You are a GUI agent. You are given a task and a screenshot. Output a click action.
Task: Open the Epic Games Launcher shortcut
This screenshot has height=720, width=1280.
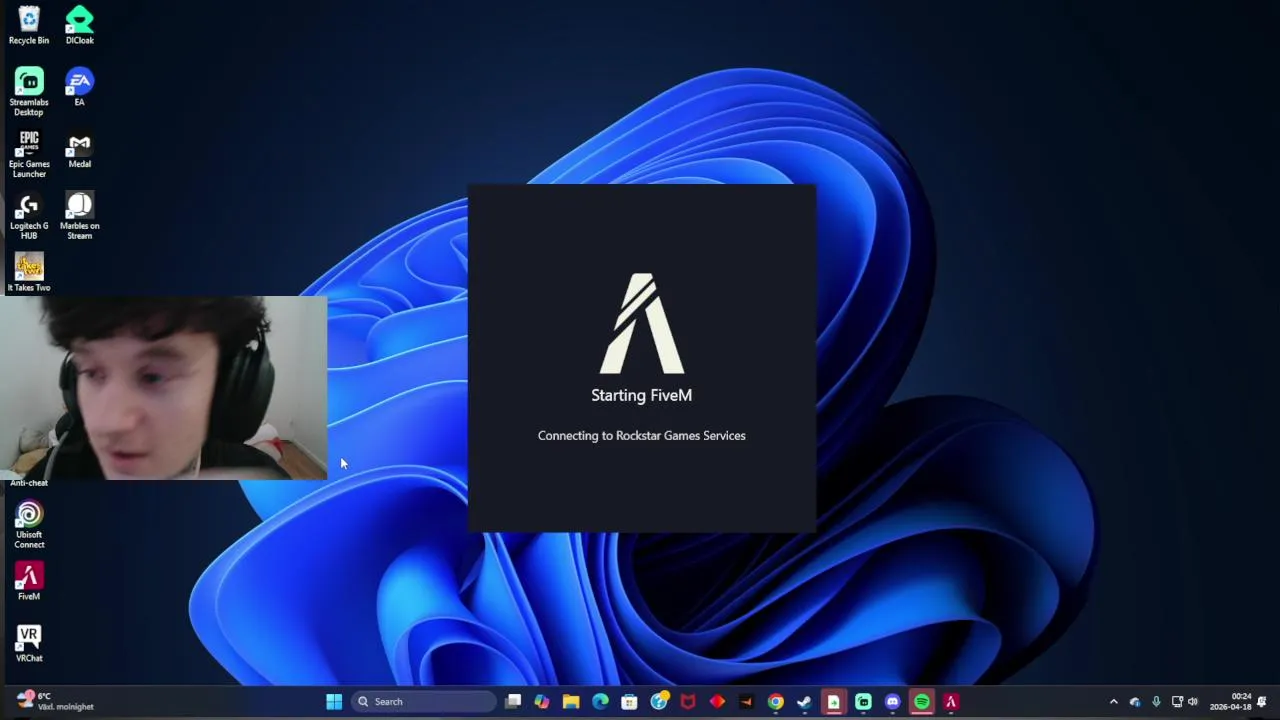[x=29, y=154]
